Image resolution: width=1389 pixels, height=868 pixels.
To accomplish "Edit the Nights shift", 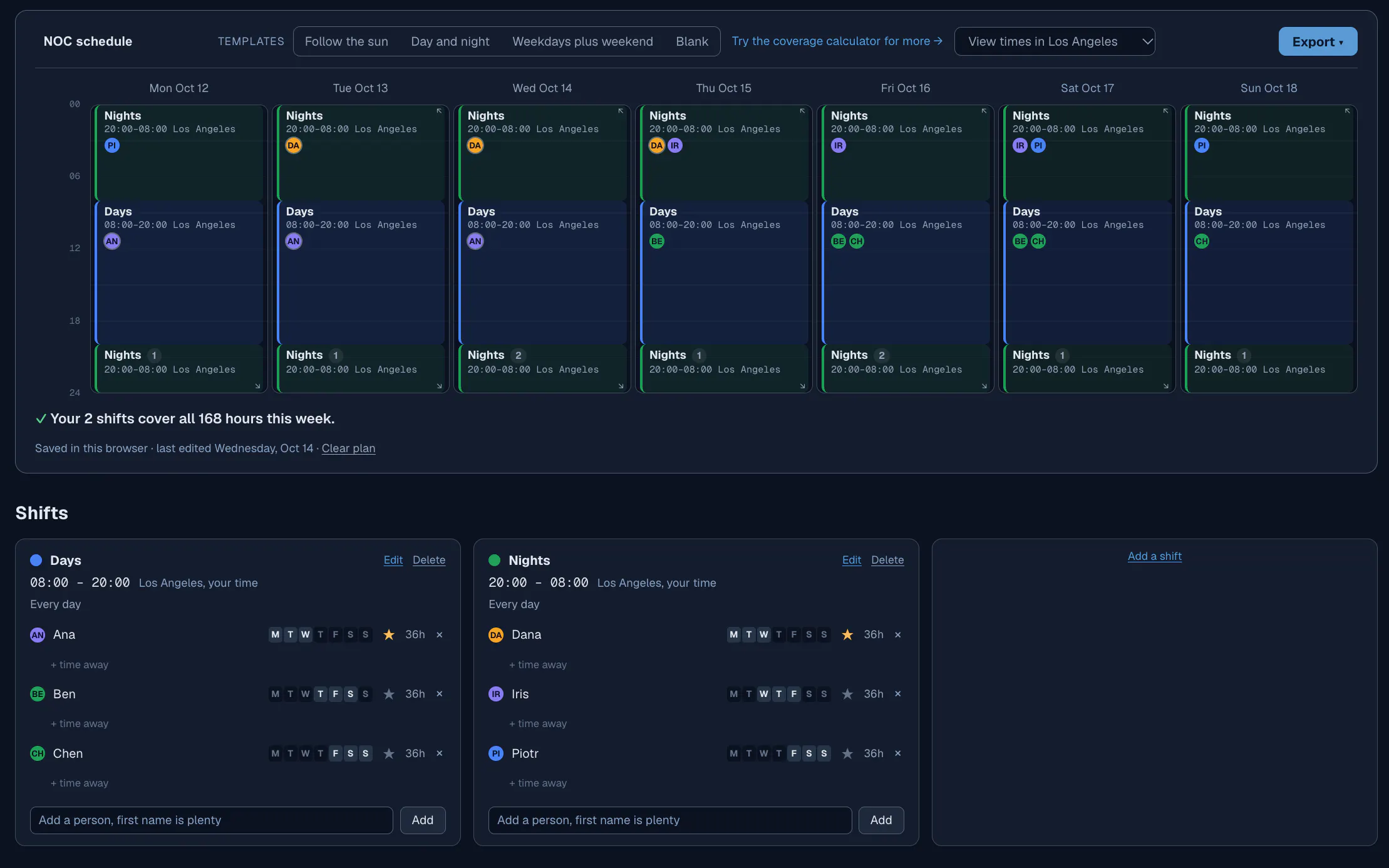I will (x=851, y=560).
